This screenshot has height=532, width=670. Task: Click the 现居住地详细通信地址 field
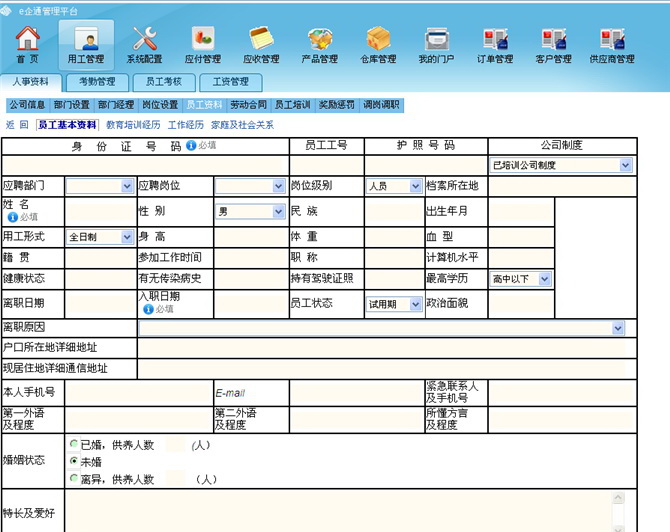[382, 368]
